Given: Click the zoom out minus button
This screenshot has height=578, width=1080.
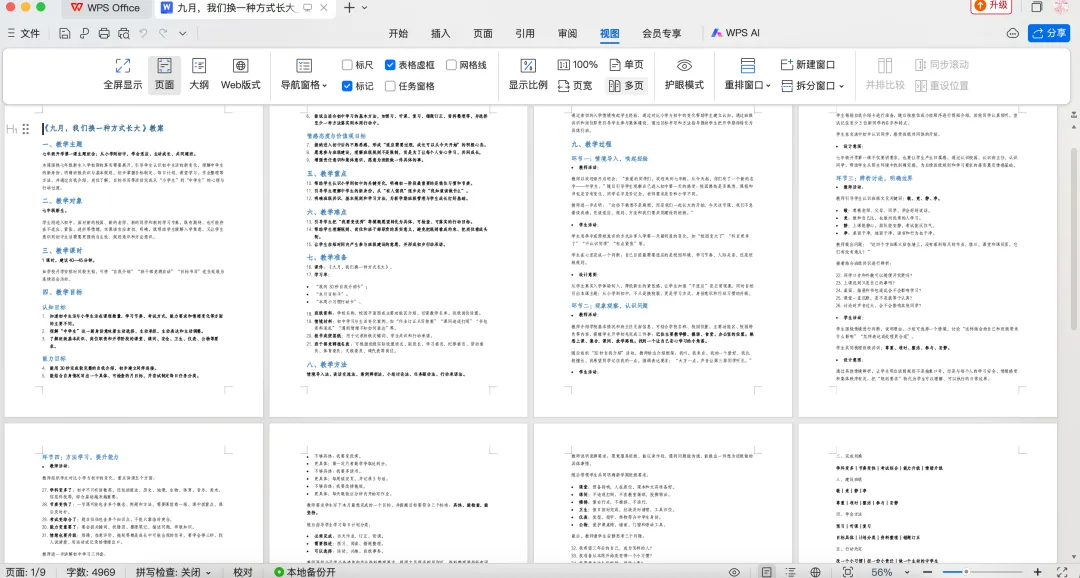Looking at the screenshot, I should coord(928,572).
